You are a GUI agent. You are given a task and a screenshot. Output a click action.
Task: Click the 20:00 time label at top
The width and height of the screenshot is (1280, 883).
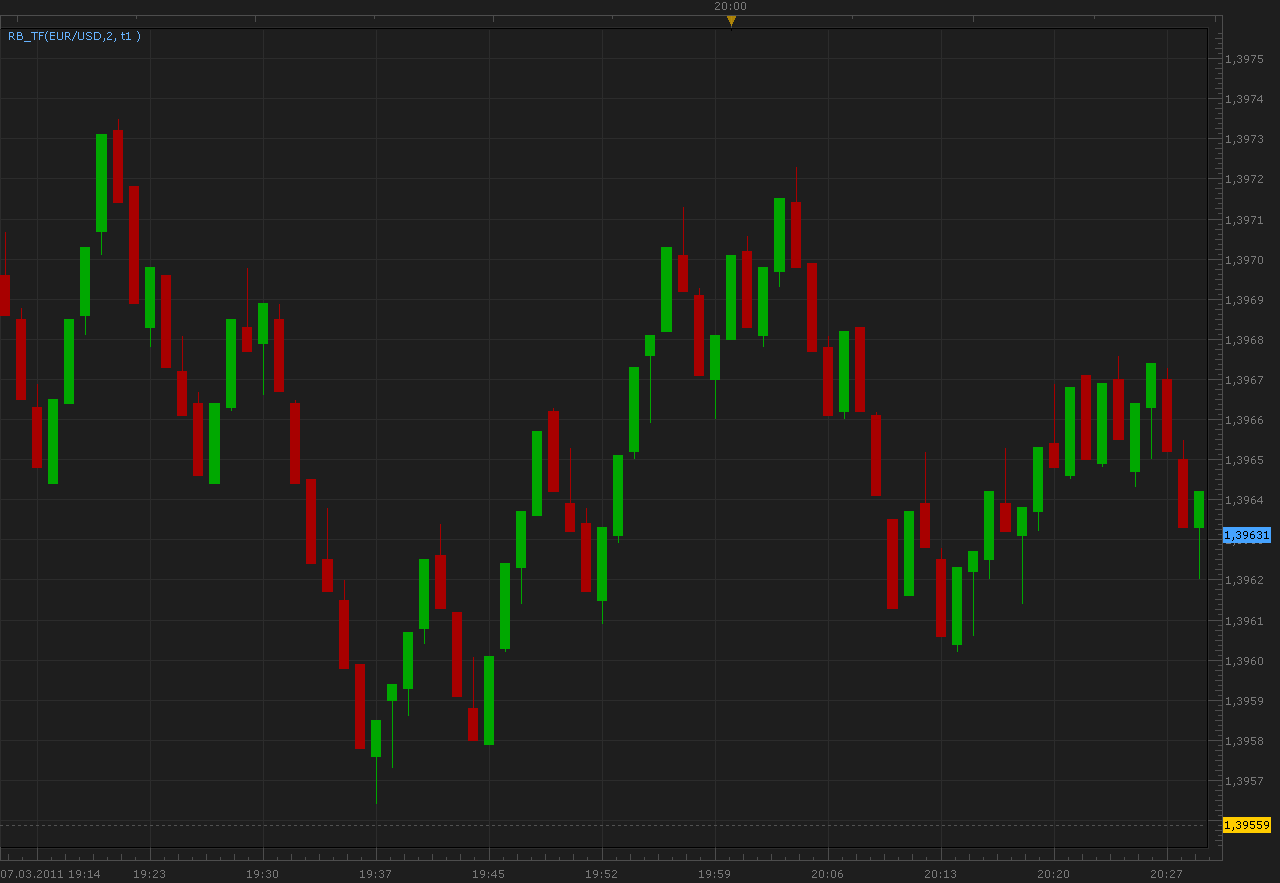pos(730,6)
